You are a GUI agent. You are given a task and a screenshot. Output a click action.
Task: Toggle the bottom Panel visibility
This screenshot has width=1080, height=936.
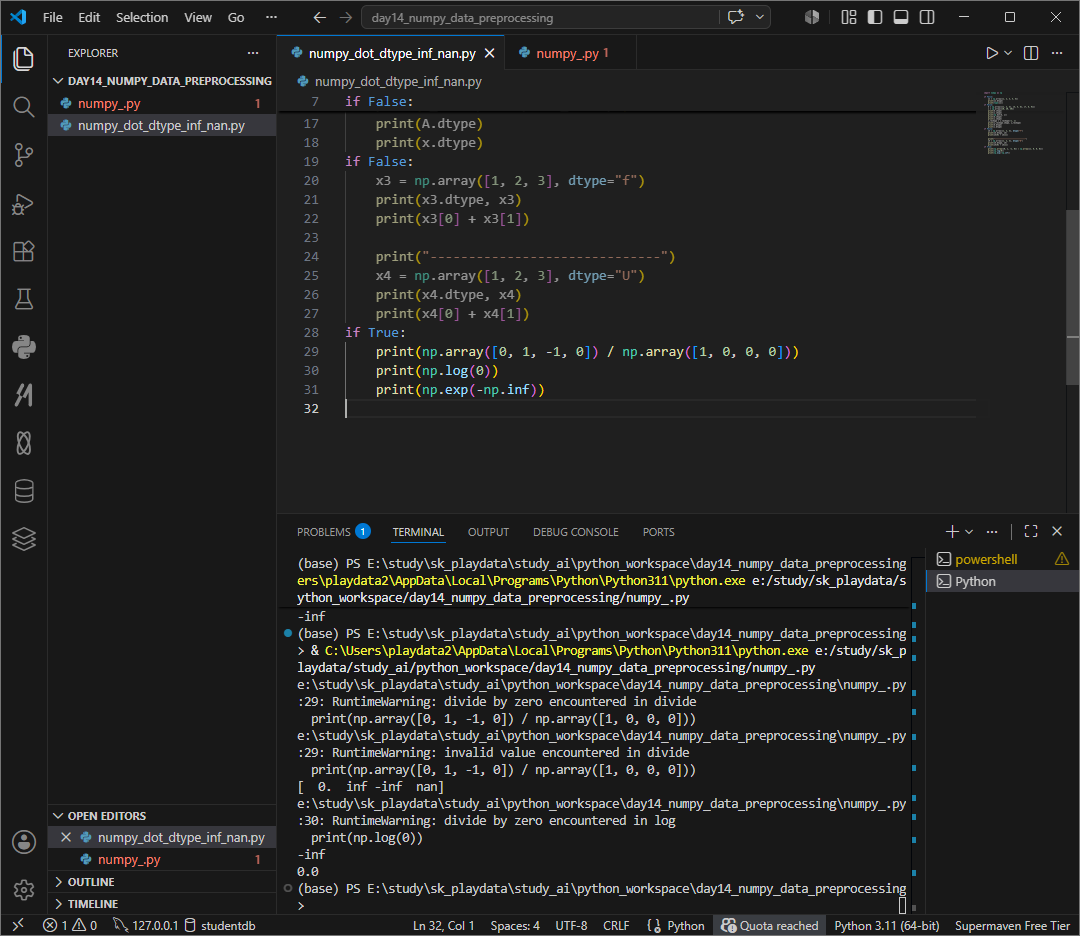click(x=901, y=17)
